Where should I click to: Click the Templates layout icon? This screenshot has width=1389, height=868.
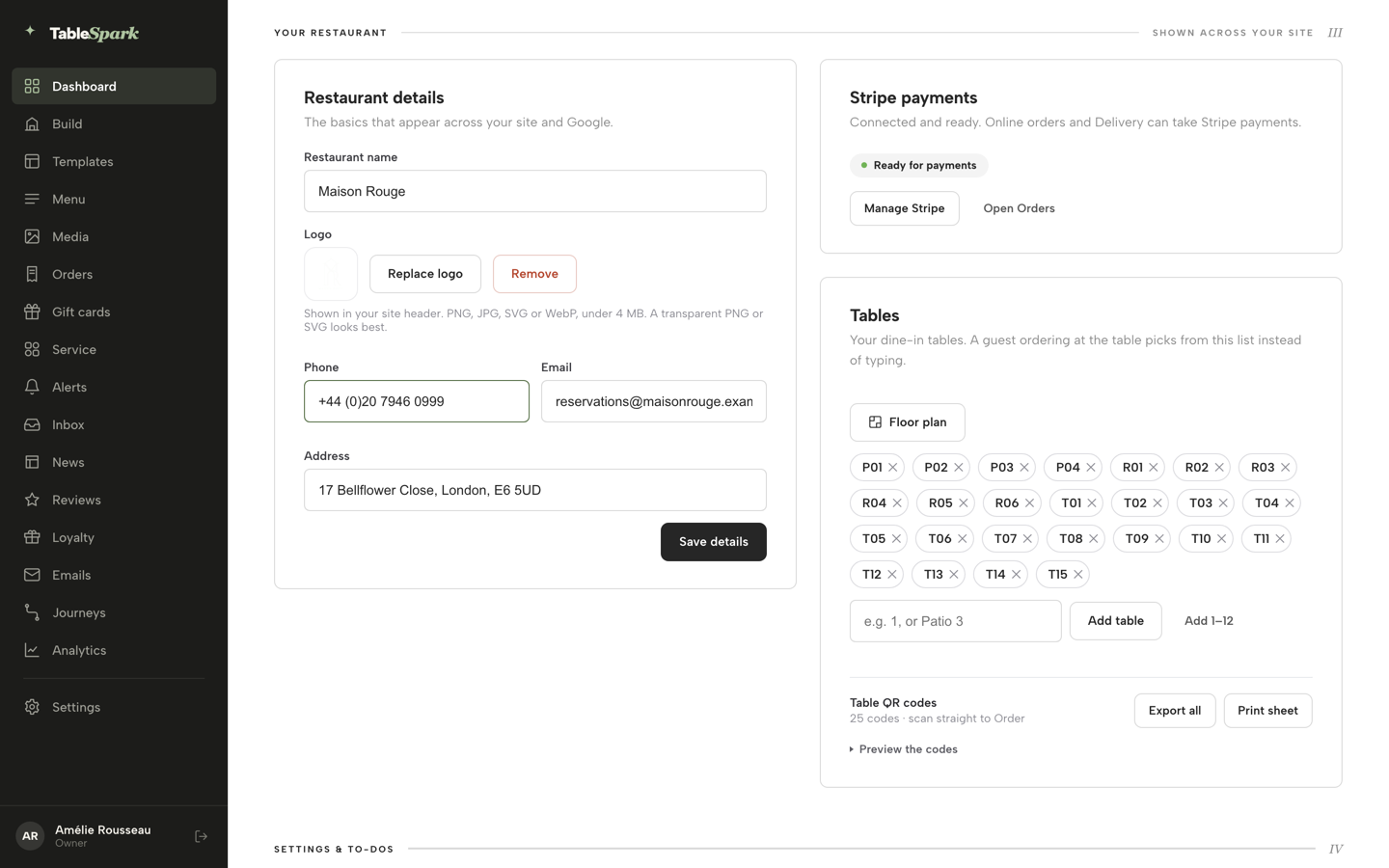tap(32, 161)
